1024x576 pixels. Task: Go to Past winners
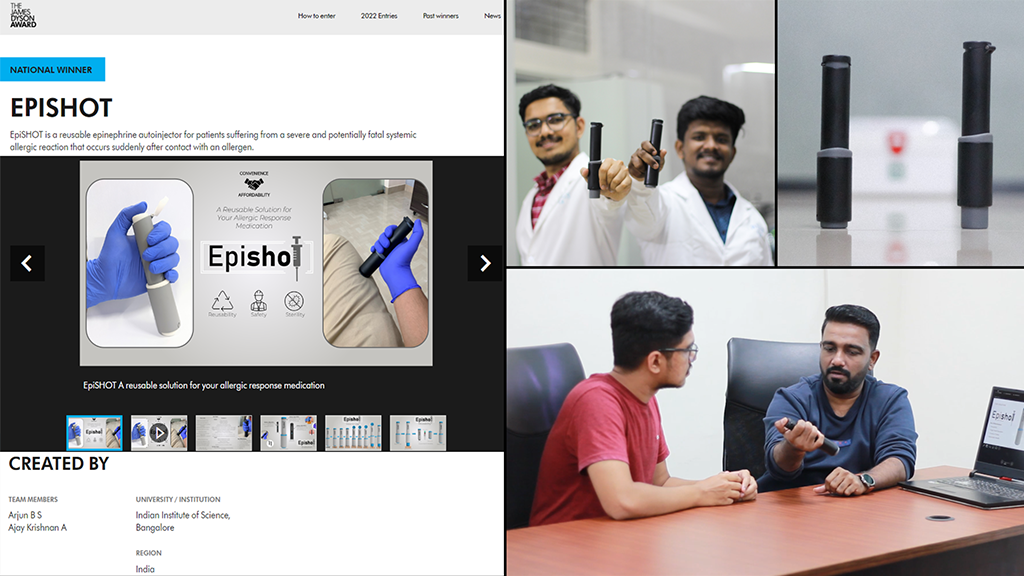[x=440, y=16]
